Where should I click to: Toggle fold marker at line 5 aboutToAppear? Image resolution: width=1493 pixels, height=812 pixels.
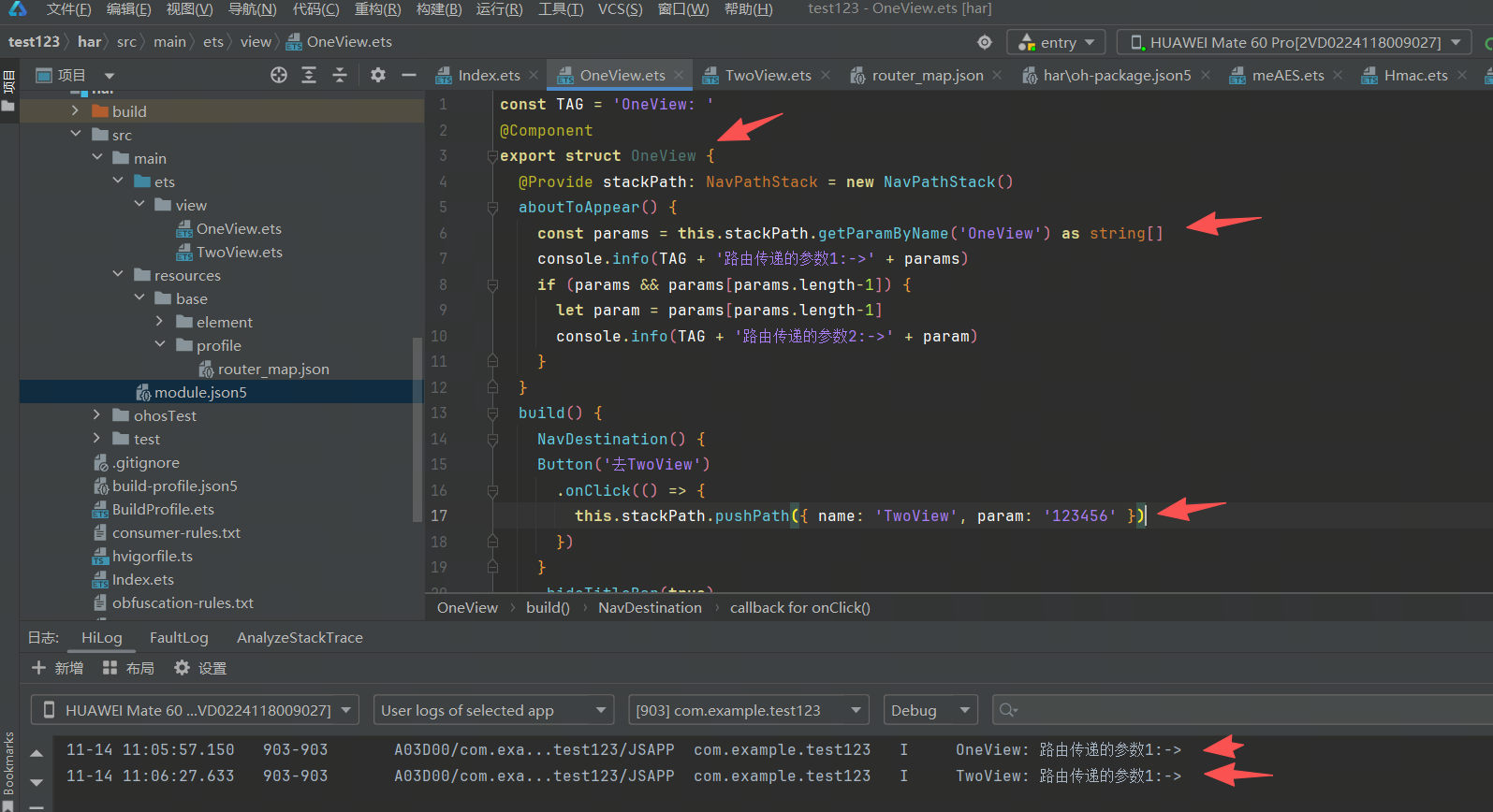(x=492, y=208)
